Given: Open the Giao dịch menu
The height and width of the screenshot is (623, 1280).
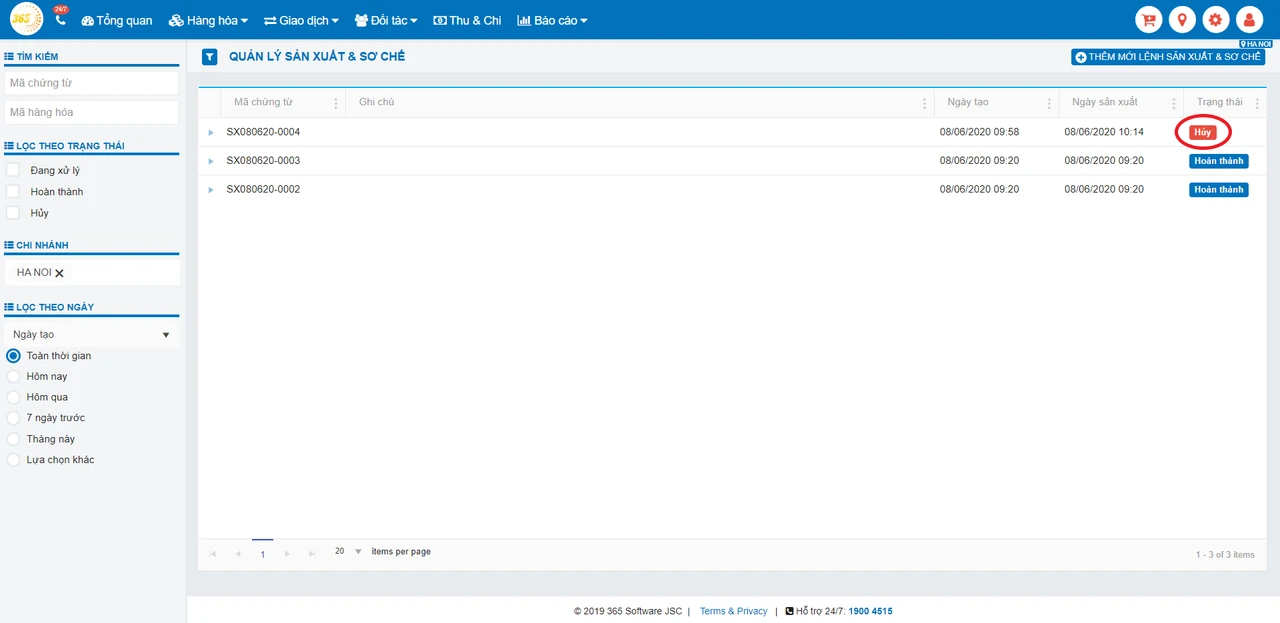Looking at the screenshot, I should tap(301, 20).
